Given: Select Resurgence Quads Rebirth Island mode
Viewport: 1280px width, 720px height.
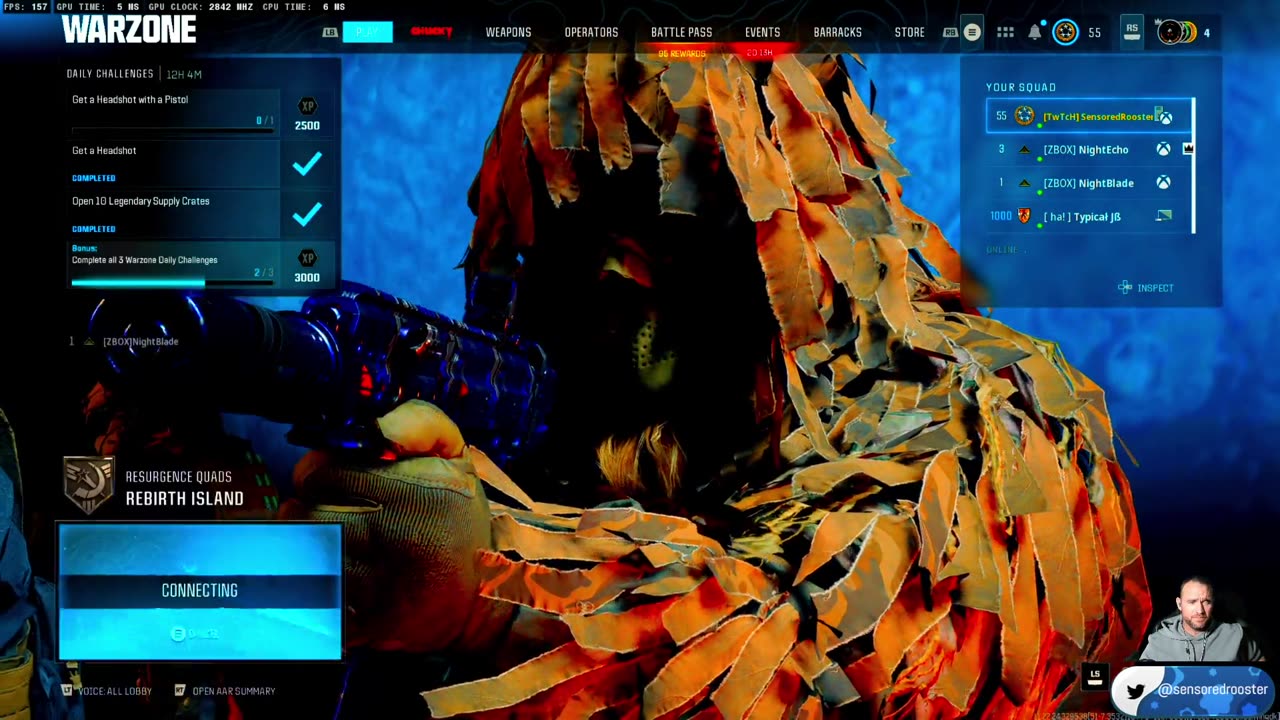Looking at the screenshot, I should (x=184, y=488).
